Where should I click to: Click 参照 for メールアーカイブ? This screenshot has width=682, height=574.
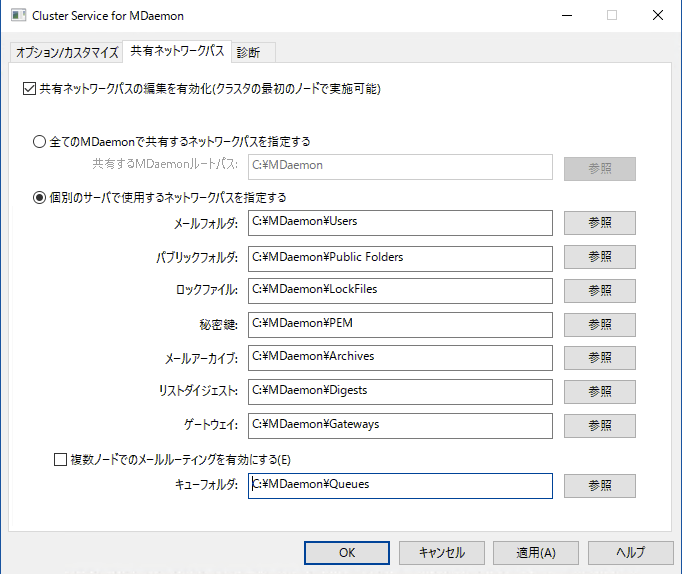(599, 358)
